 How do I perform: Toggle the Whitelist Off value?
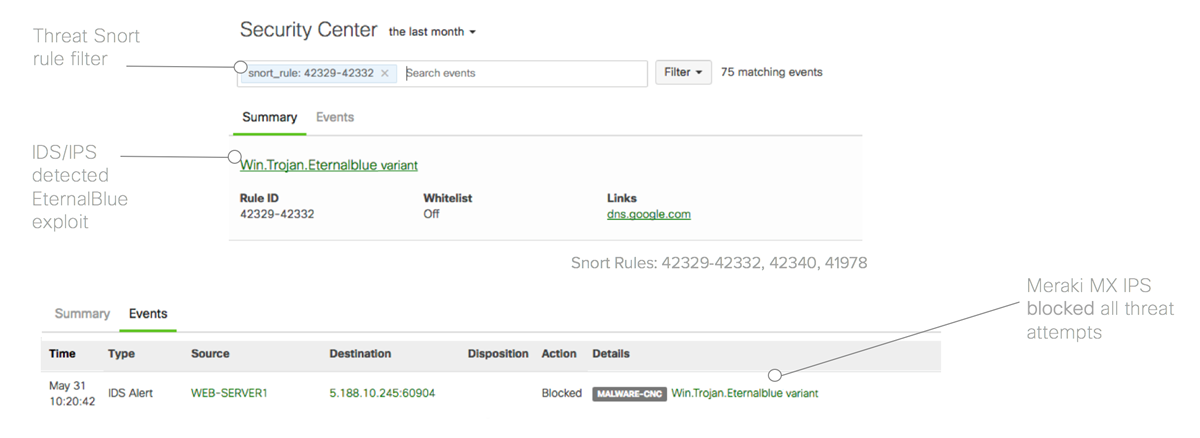click(x=431, y=214)
